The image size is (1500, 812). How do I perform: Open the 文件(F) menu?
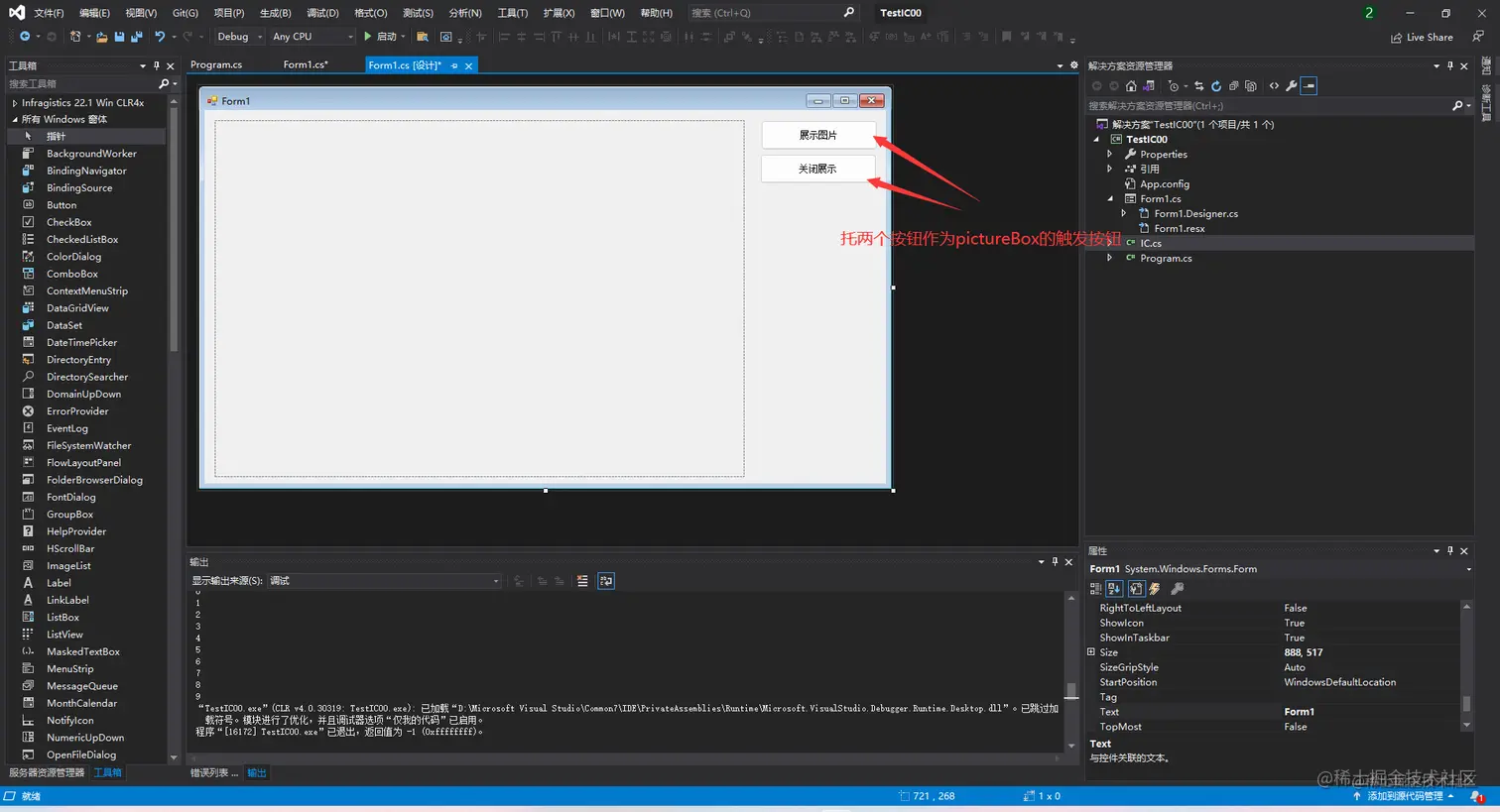(49, 13)
